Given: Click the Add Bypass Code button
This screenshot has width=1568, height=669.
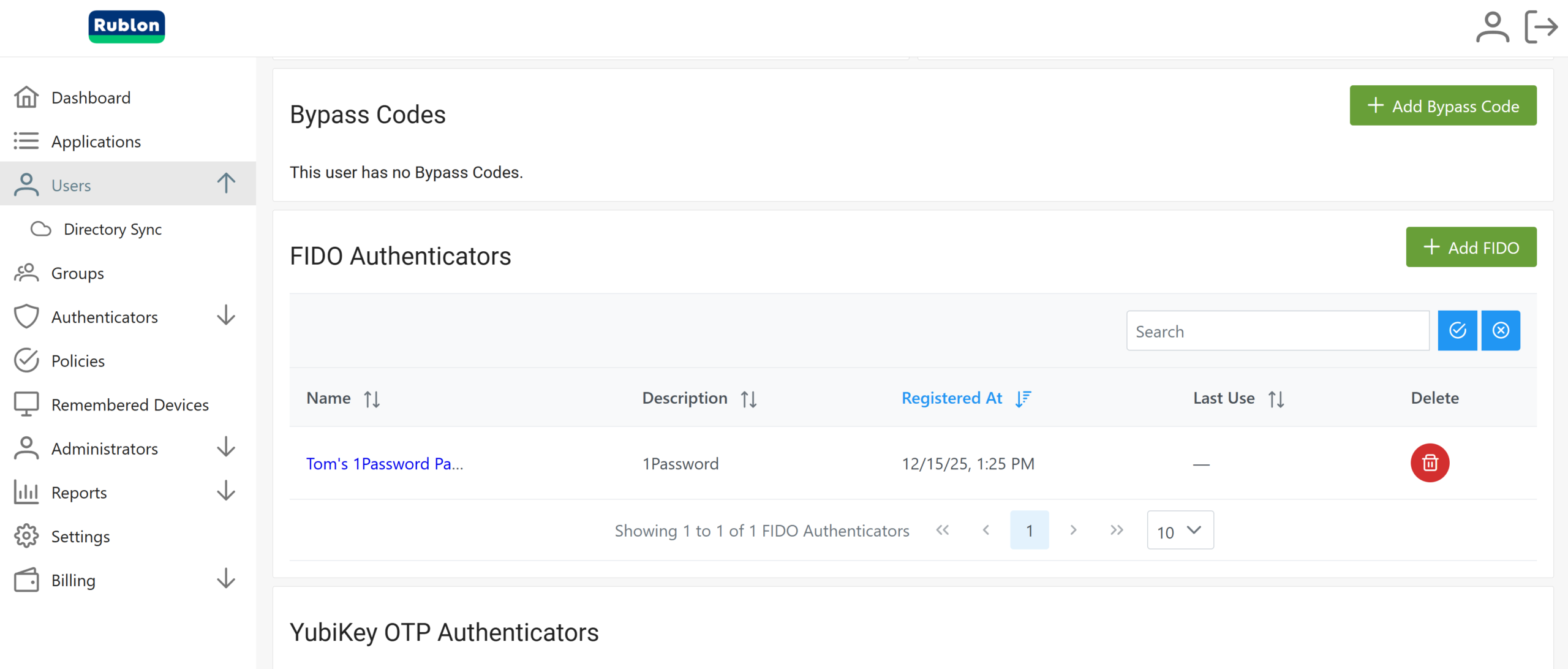Looking at the screenshot, I should click(1442, 106).
